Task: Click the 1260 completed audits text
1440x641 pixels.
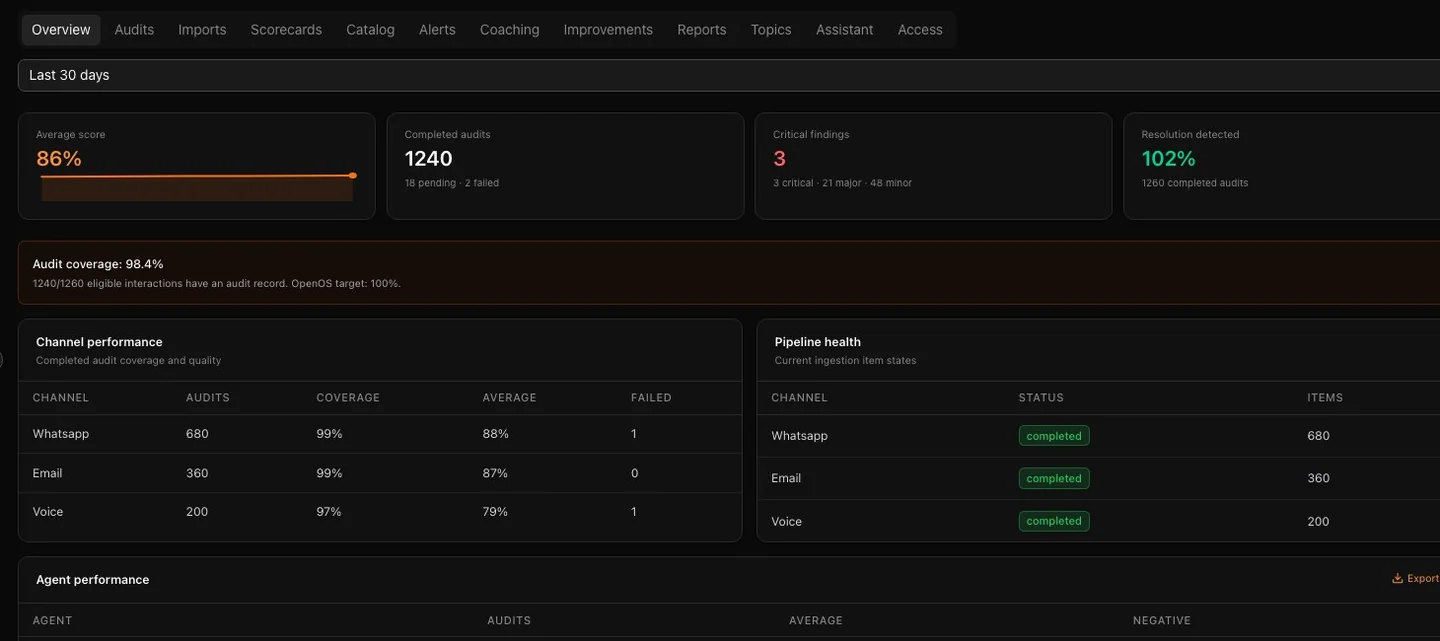Action: [1195, 183]
